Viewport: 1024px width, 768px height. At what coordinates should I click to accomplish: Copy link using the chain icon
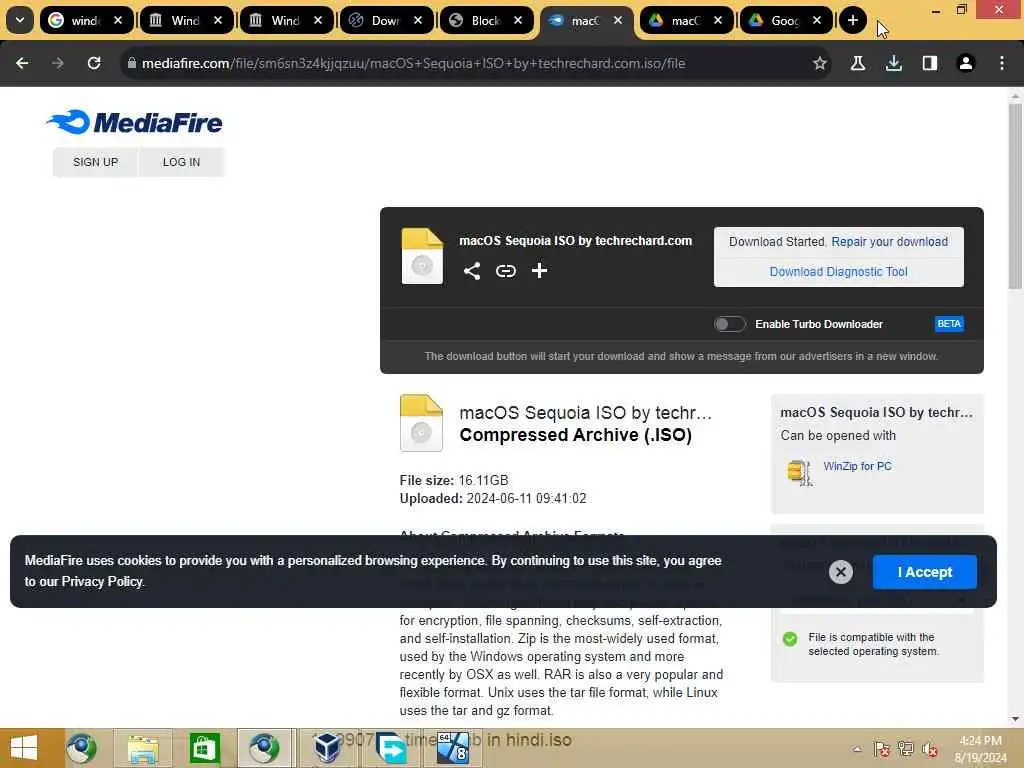(505, 271)
